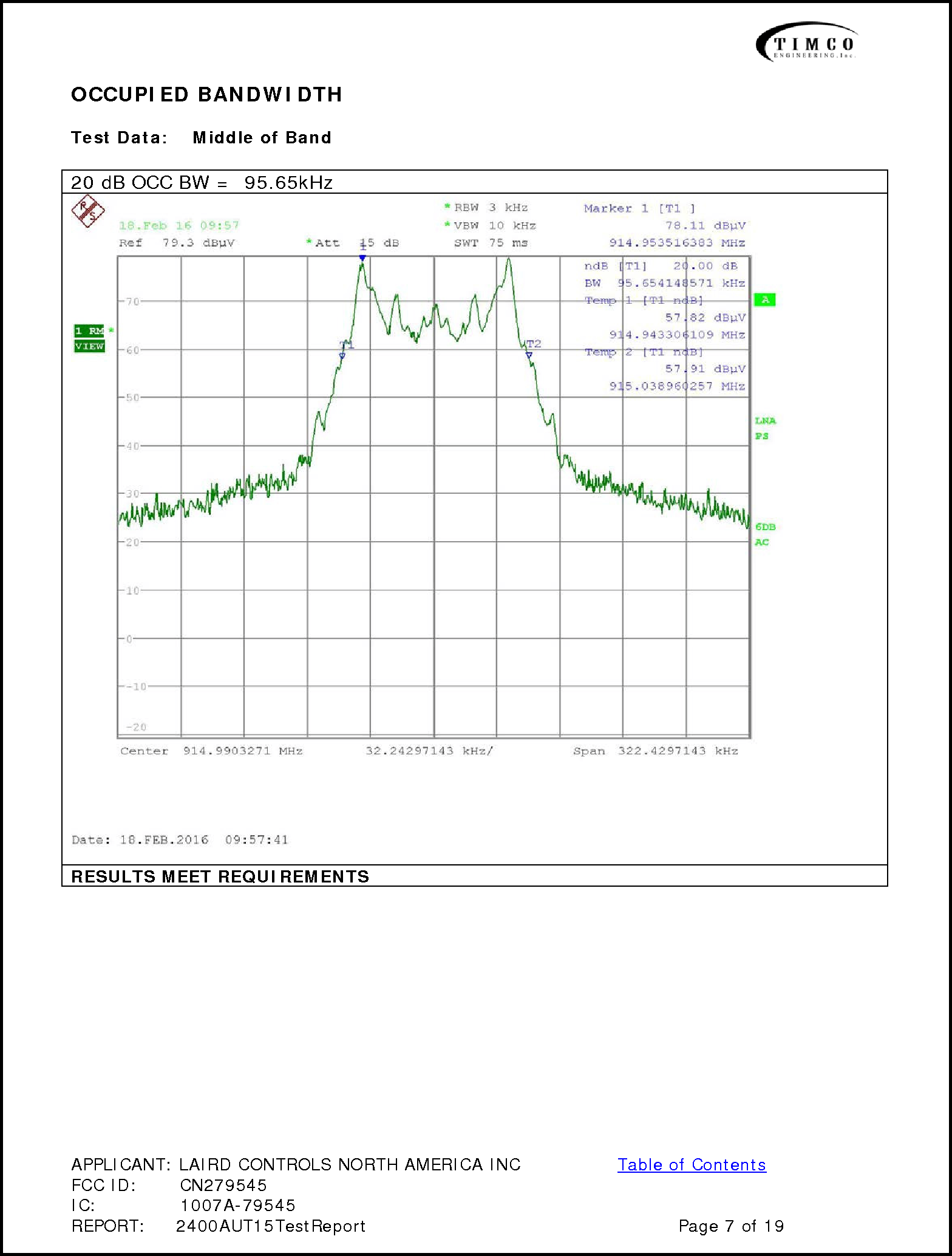Click the 'VIEW' trace label
This screenshot has height=1256, width=952.
pyautogui.click(x=89, y=346)
